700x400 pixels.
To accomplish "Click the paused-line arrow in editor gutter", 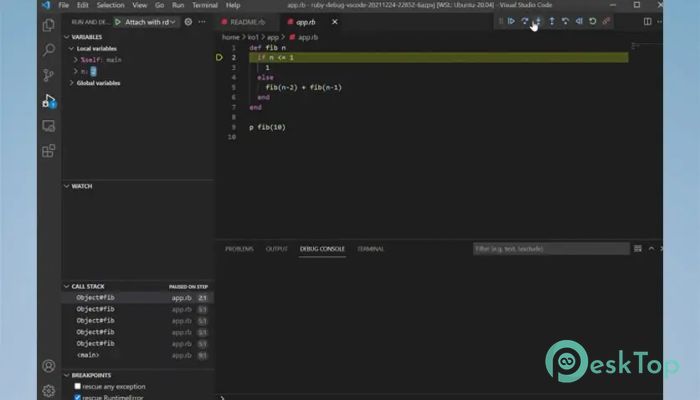I will [219, 58].
